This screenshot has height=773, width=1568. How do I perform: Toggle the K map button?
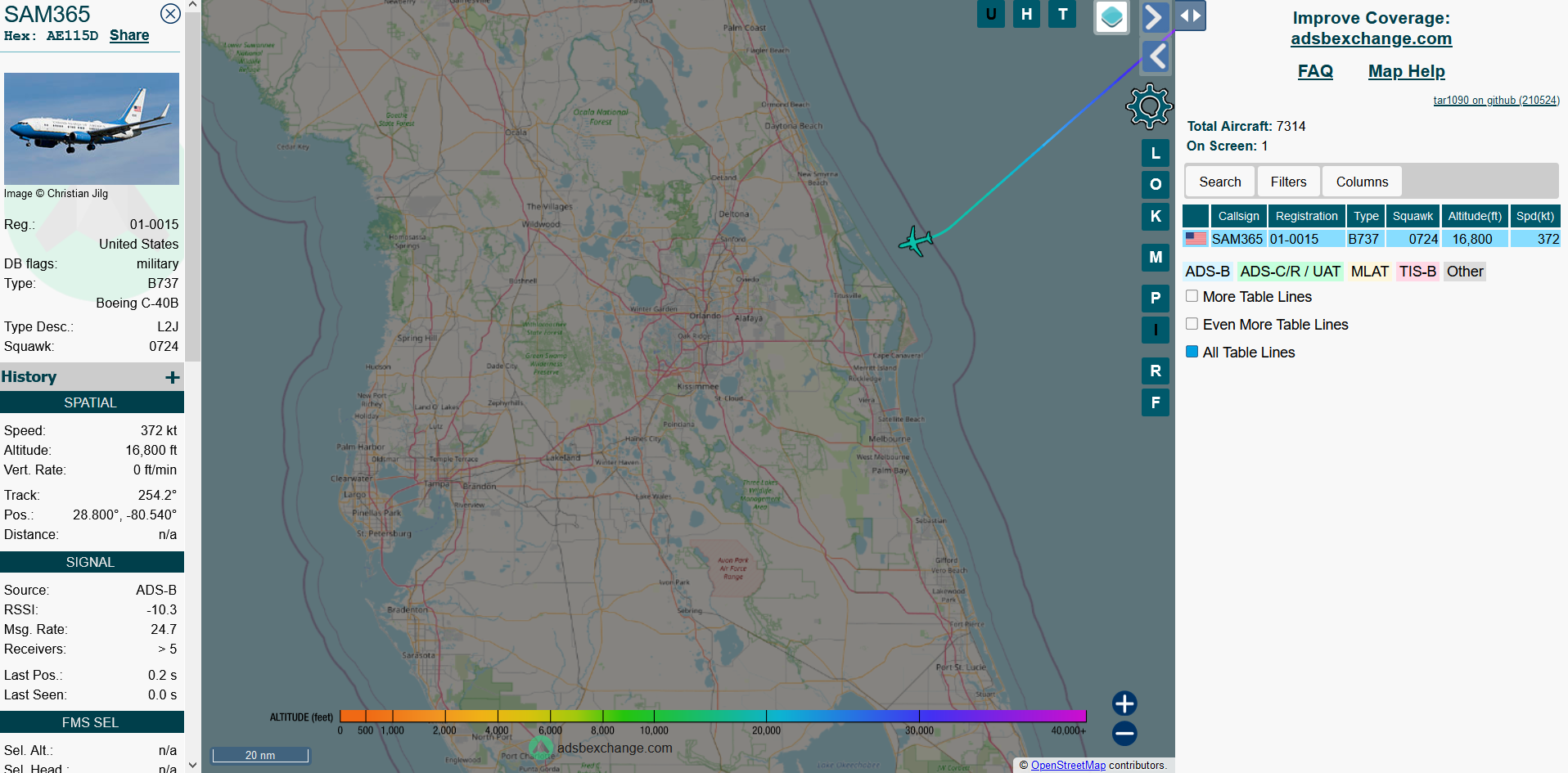click(1156, 216)
